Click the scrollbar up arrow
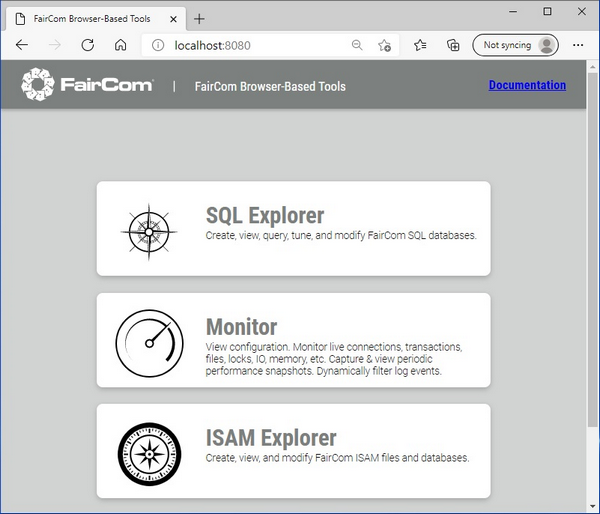 coord(593,67)
